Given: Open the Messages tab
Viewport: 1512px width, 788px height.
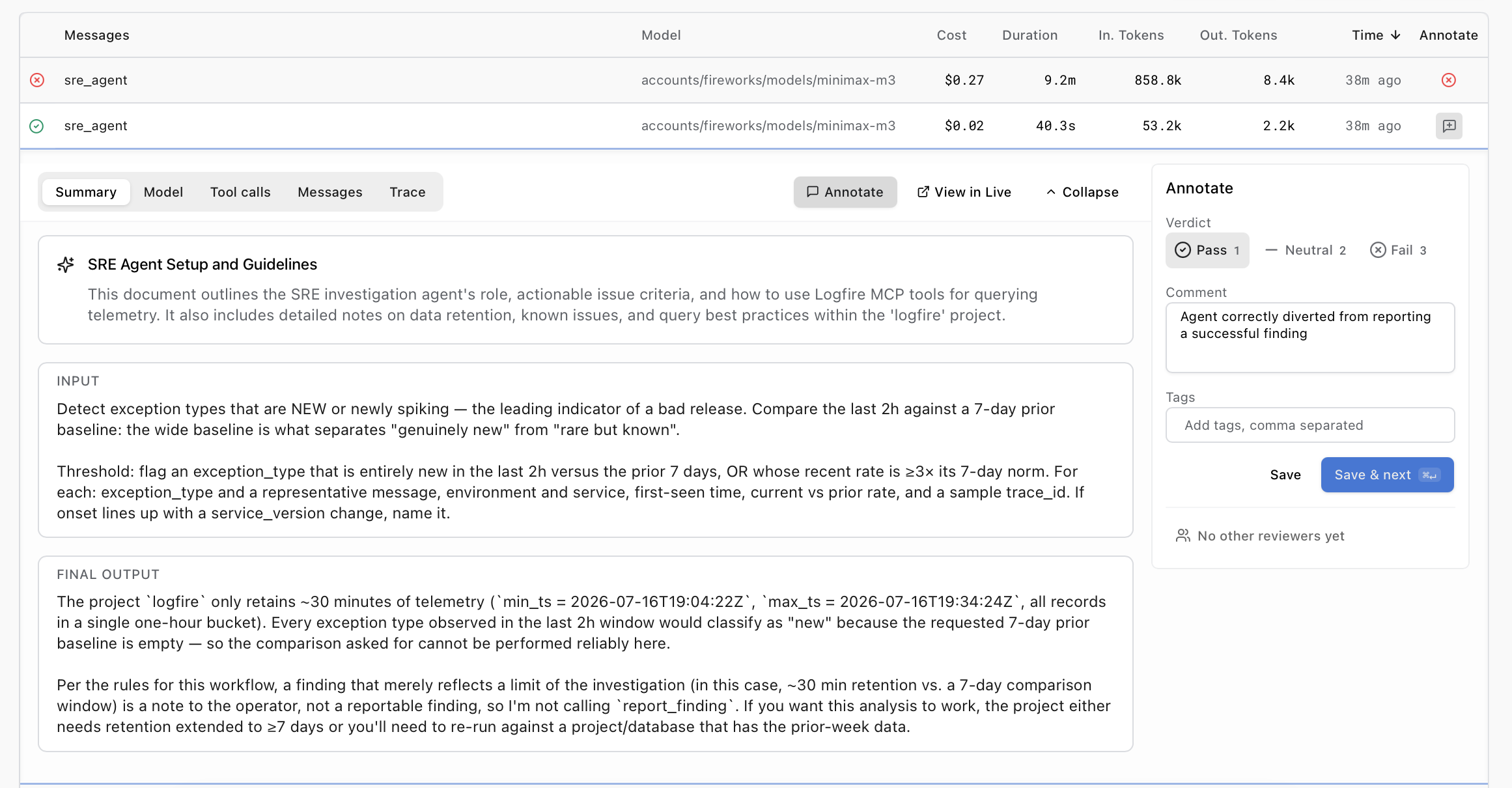Looking at the screenshot, I should 330,192.
